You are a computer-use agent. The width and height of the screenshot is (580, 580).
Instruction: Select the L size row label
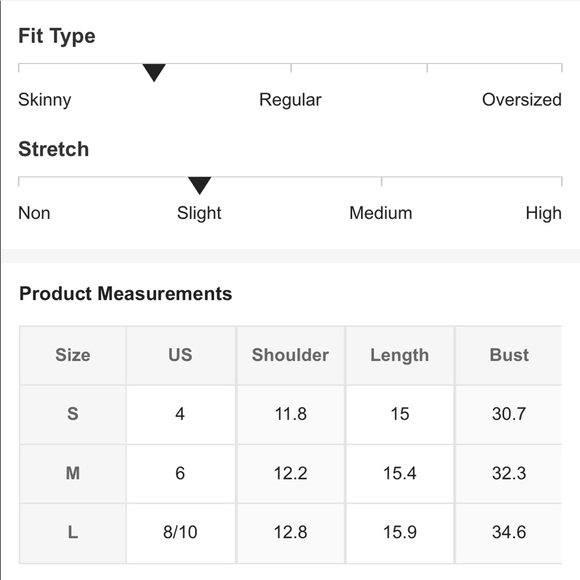[73, 533]
